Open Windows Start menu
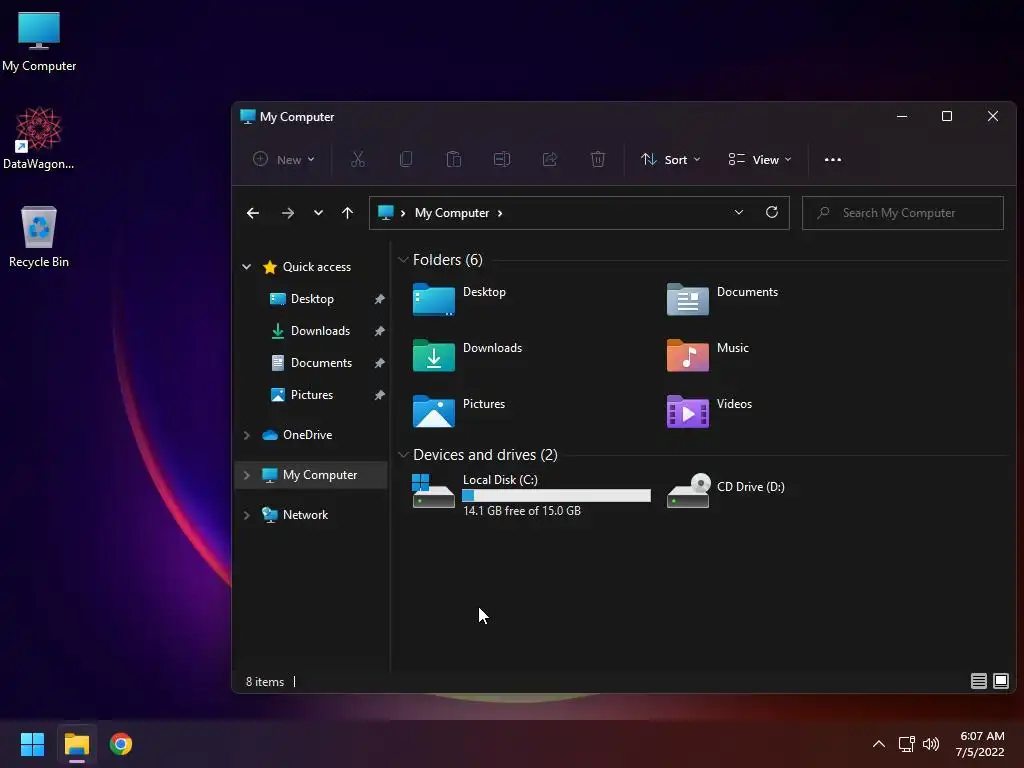Screen dimensions: 1024x768 [32, 744]
